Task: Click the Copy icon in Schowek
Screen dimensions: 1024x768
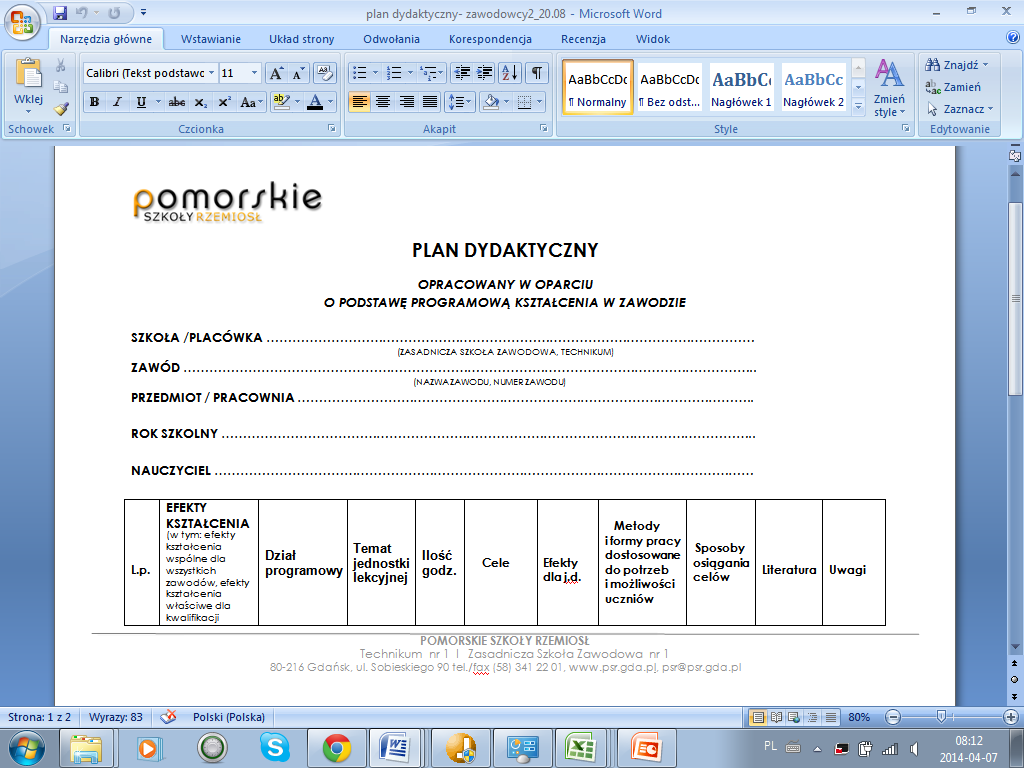Action: 61,87
